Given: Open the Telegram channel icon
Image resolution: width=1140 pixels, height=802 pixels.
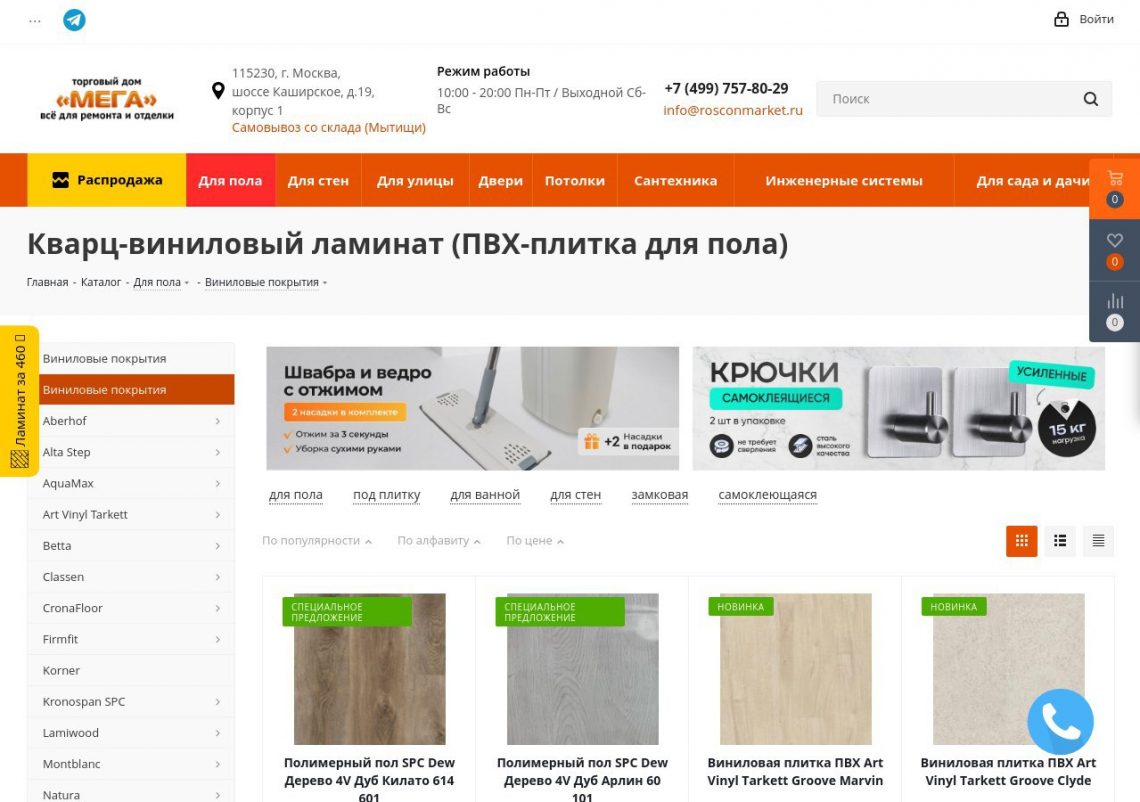Looking at the screenshot, I should coord(74,20).
